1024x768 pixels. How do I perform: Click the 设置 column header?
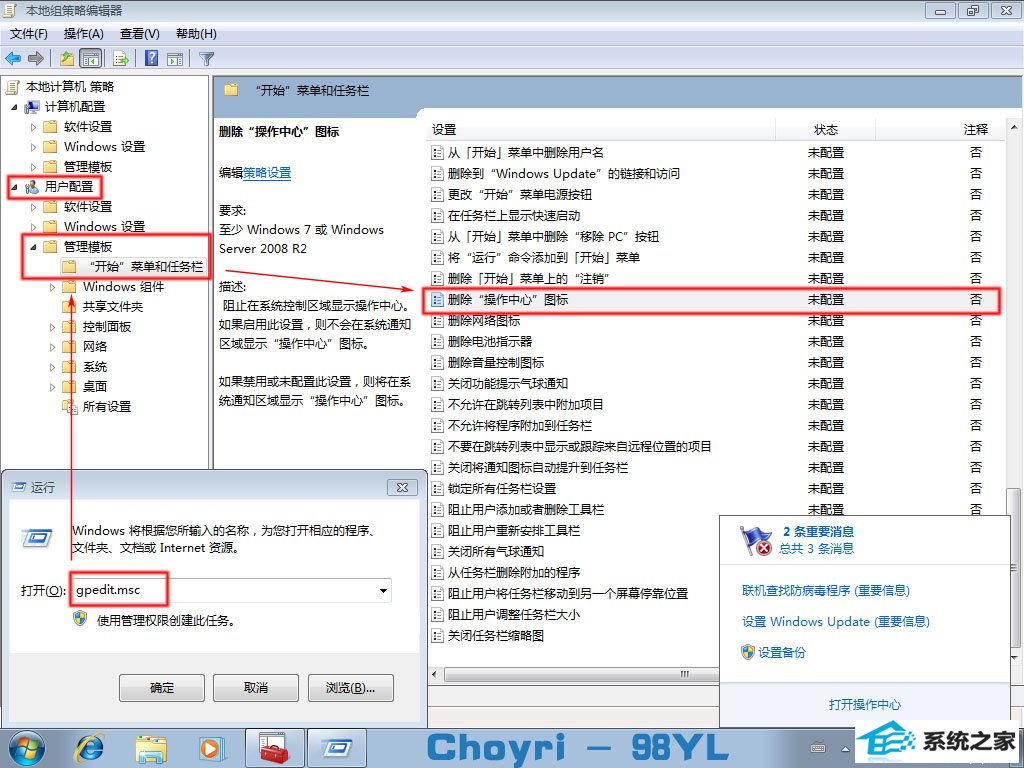601,129
